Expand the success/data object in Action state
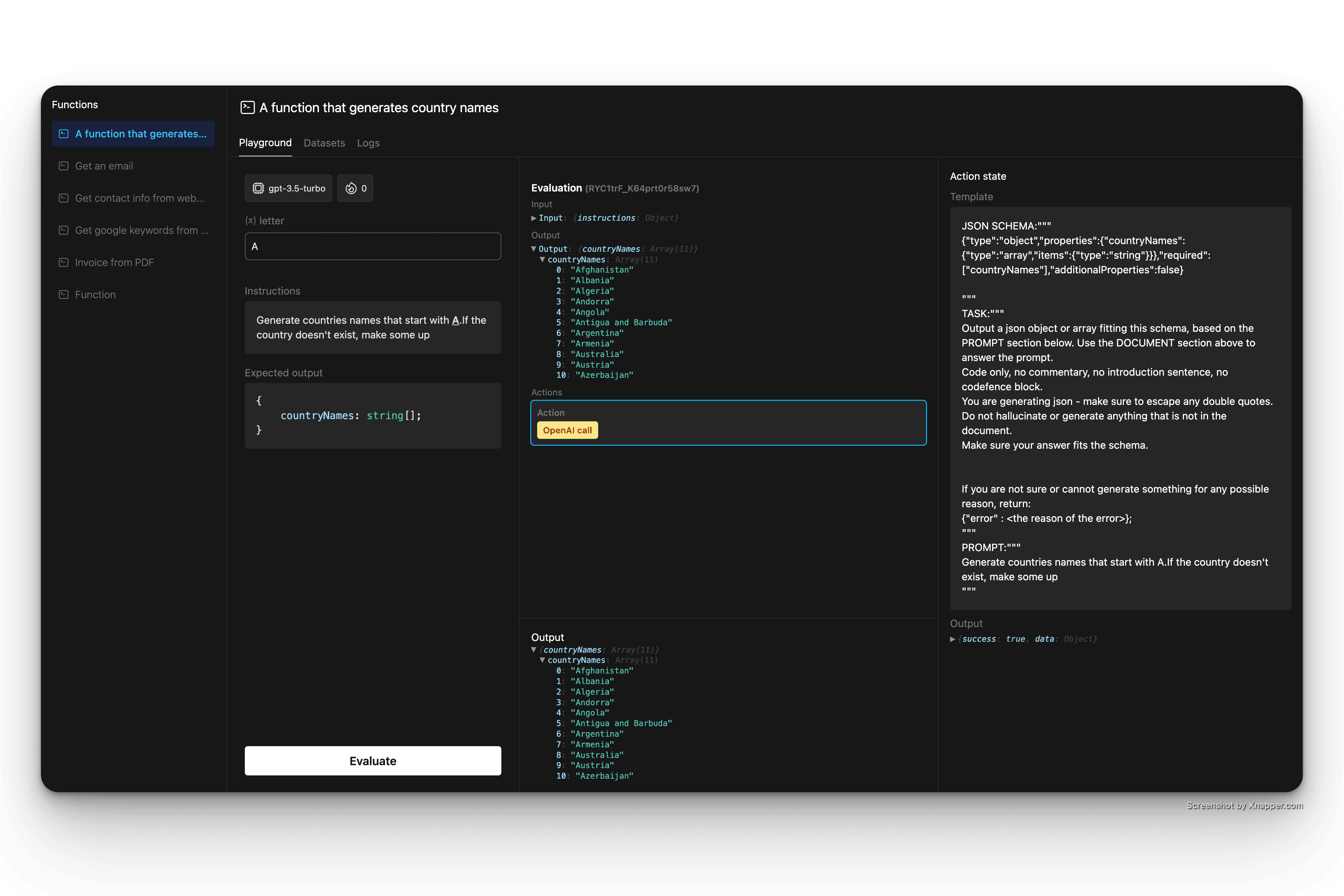The height and width of the screenshot is (896, 1344). click(953, 639)
